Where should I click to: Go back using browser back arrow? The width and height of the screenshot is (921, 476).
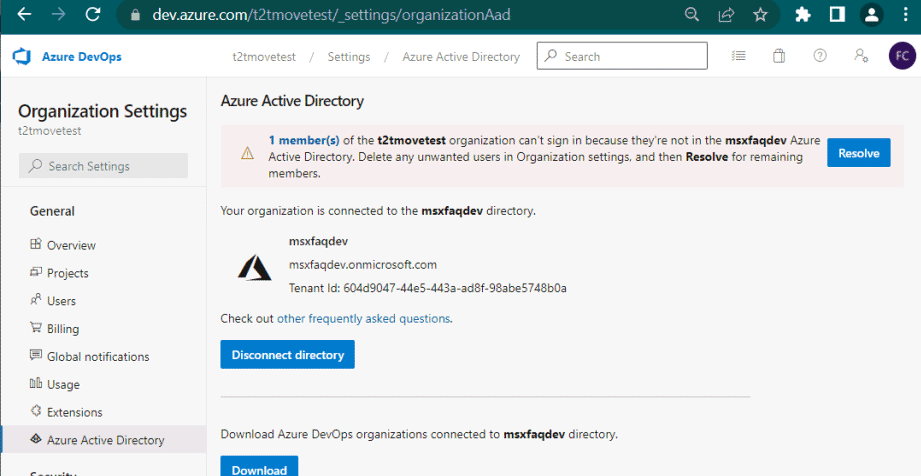point(24,14)
